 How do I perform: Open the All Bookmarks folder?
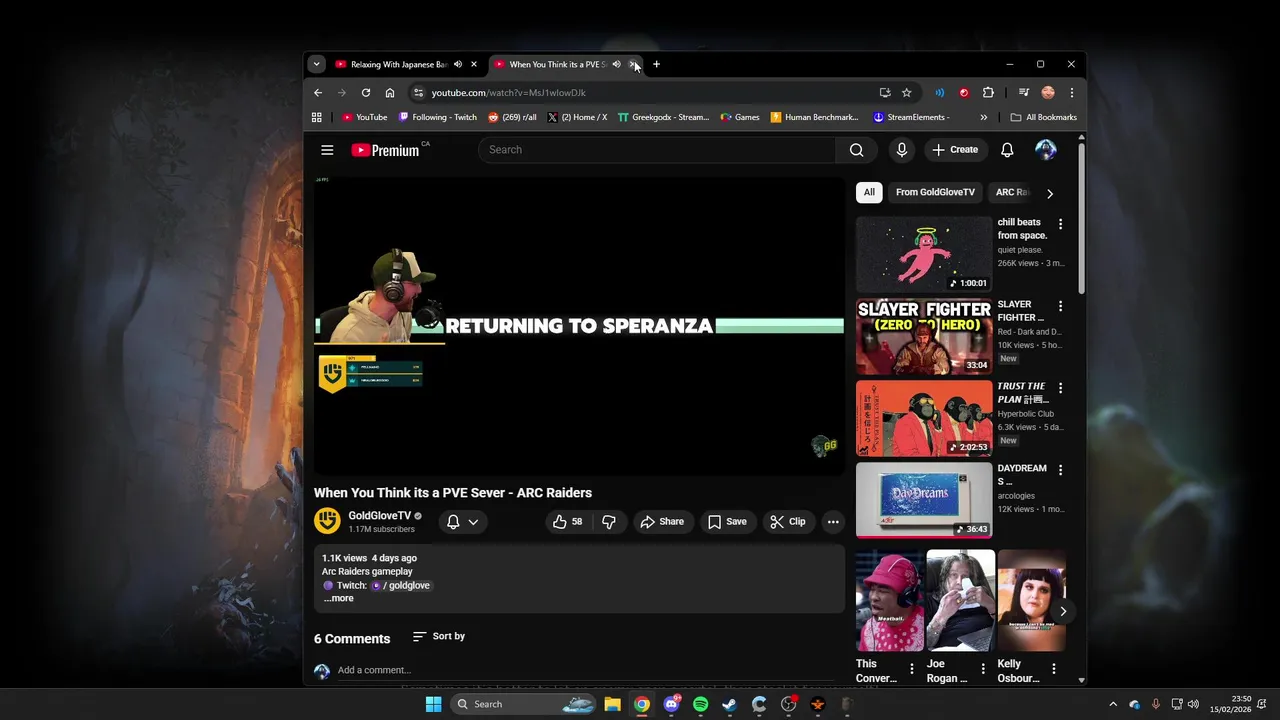point(1043,117)
